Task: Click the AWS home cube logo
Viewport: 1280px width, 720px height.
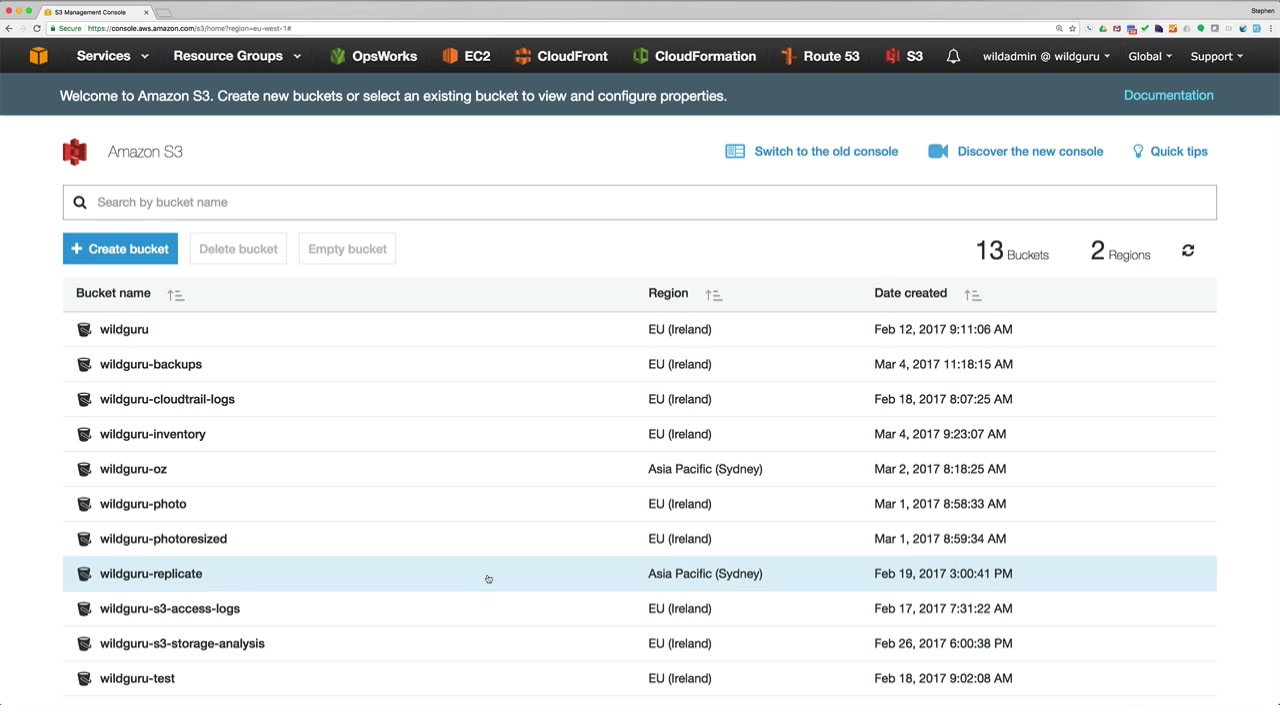Action: [39, 56]
